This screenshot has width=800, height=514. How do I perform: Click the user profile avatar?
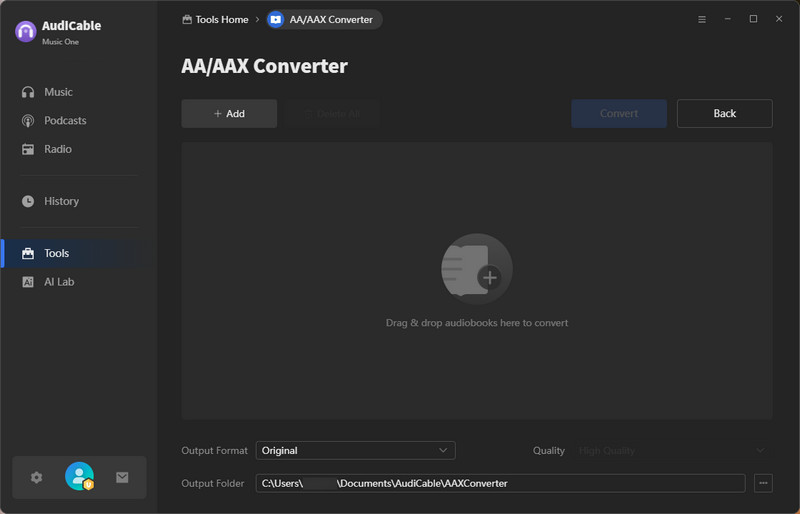[x=80, y=476]
